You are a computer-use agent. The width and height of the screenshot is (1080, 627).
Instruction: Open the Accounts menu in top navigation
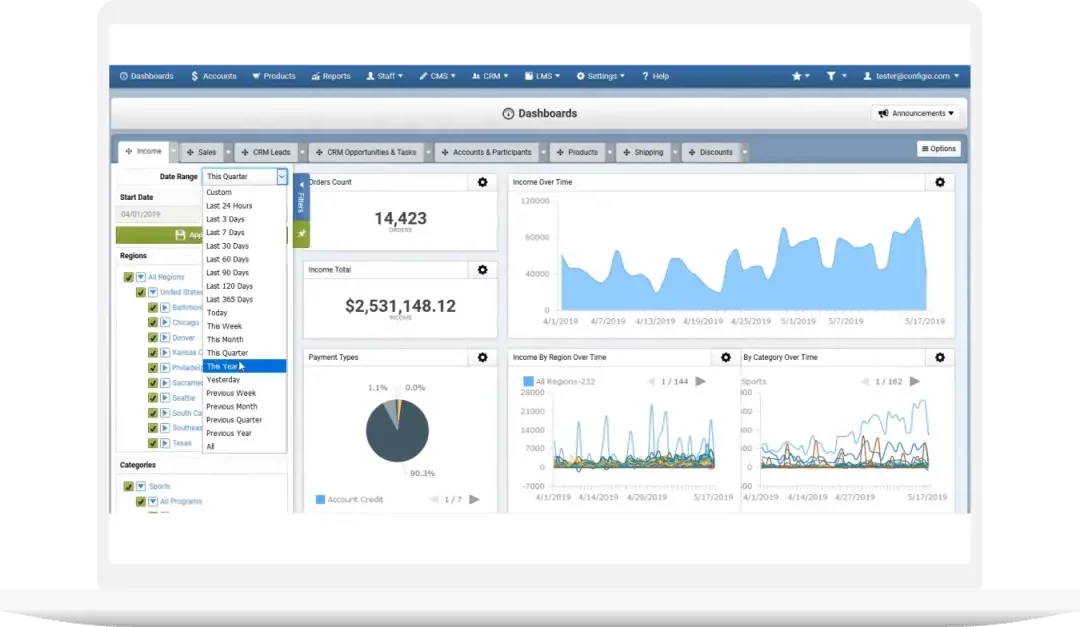pos(214,76)
